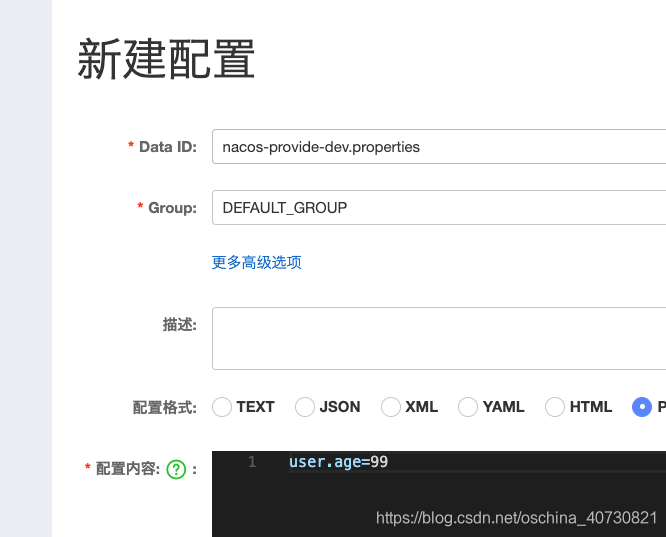Image resolution: width=666 pixels, height=537 pixels.
Task: Click the Data ID field label
Action: click(x=168, y=147)
